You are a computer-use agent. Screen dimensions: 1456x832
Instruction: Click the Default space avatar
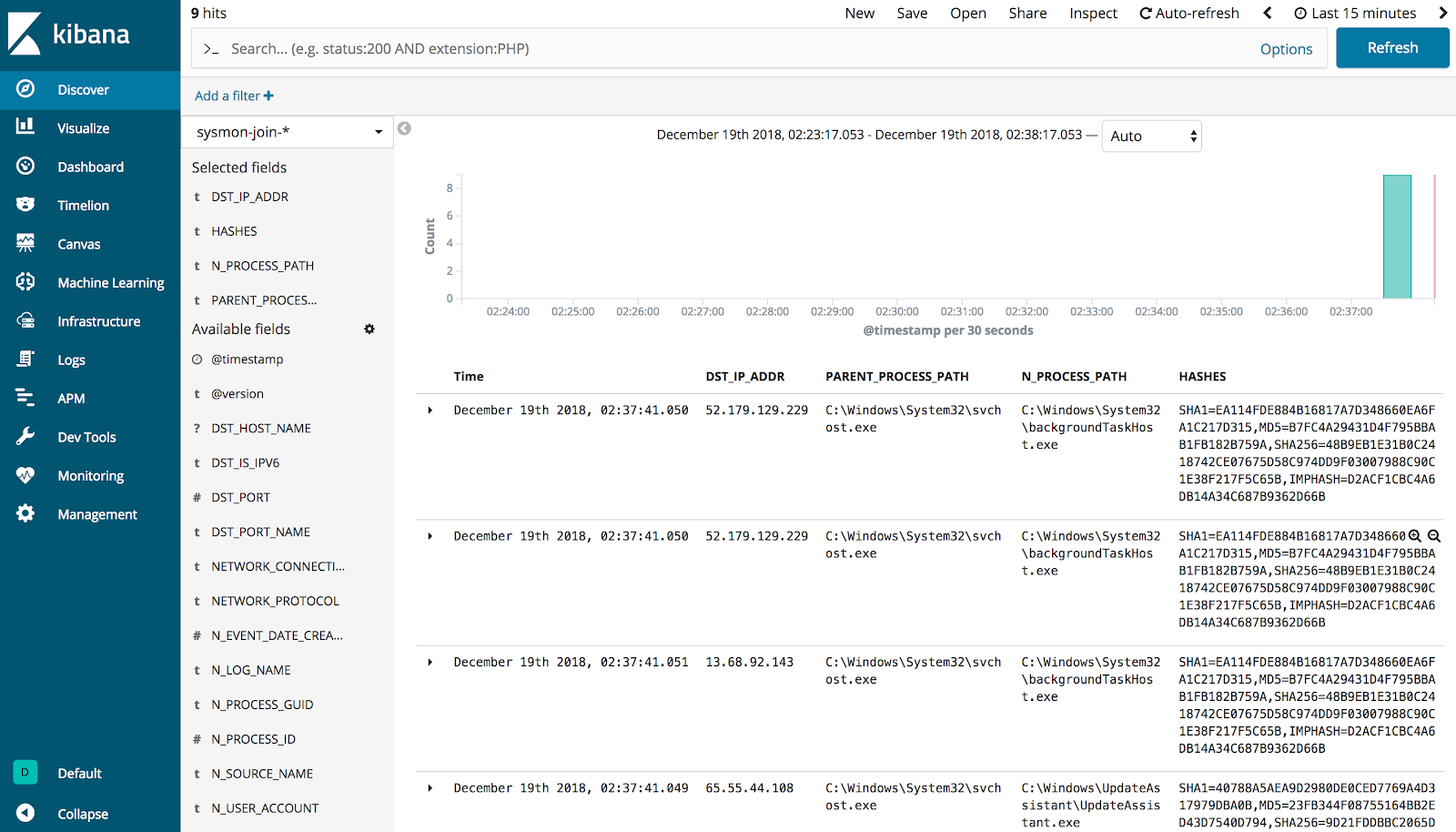click(x=25, y=772)
